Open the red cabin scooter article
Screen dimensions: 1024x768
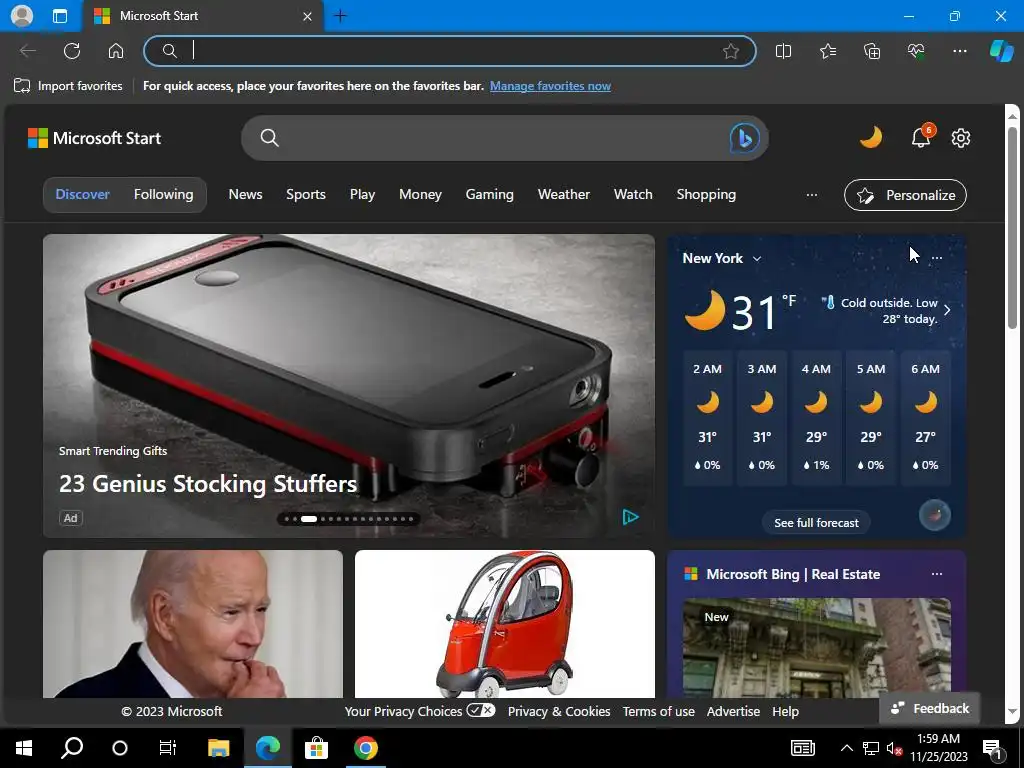pos(504,624)
